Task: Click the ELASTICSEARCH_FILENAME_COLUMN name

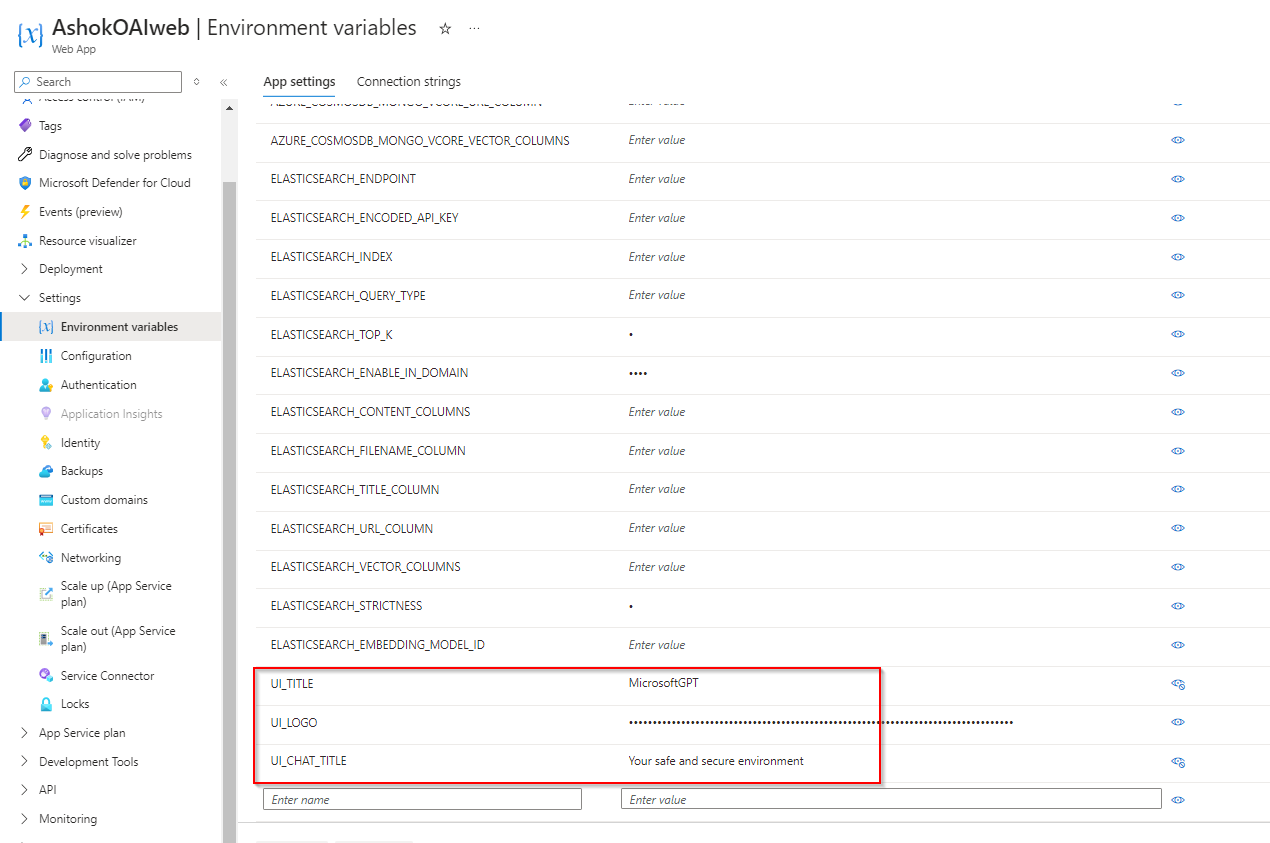Action: [368, 451]
